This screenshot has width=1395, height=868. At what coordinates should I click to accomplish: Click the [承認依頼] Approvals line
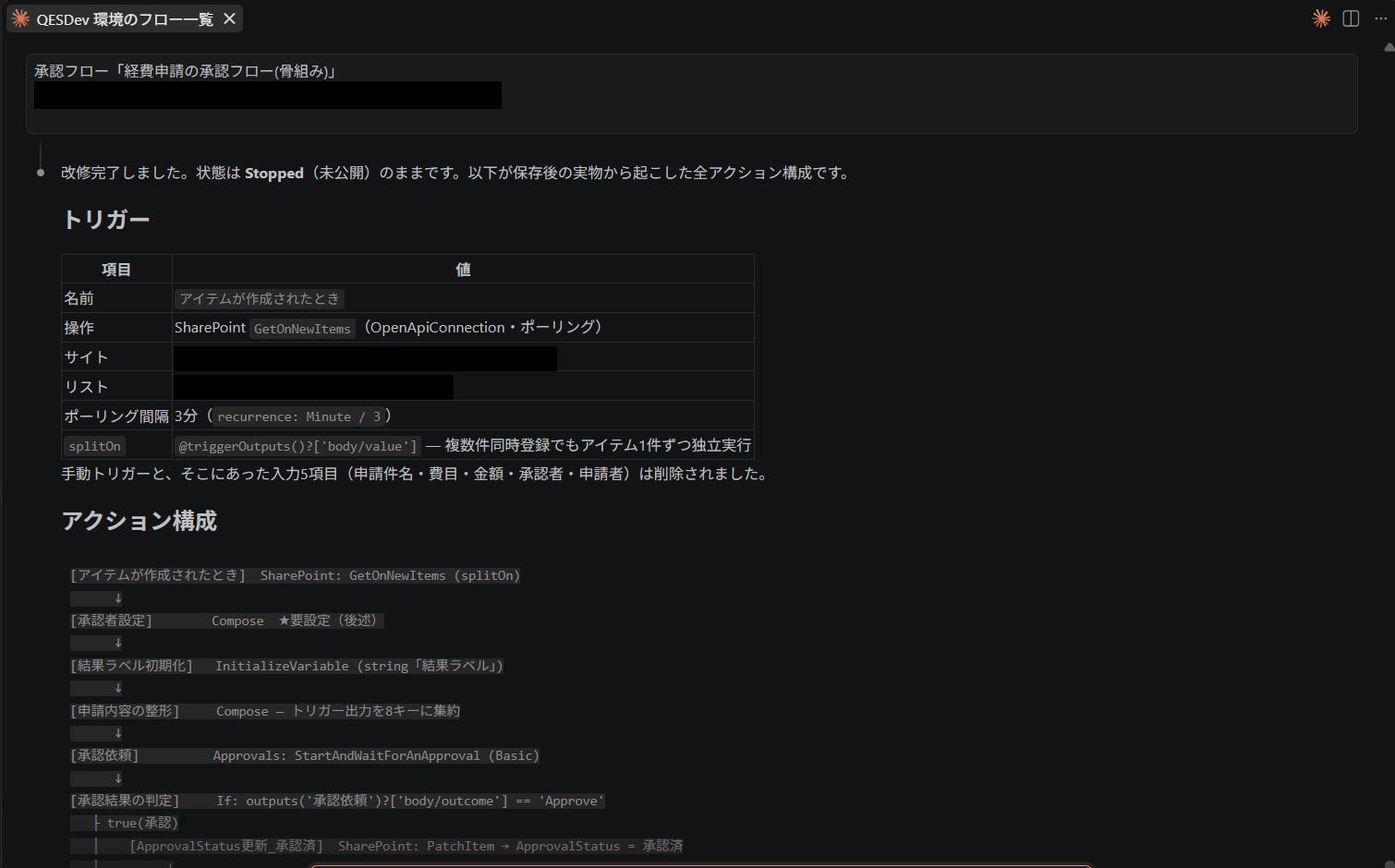coord(305,755)
